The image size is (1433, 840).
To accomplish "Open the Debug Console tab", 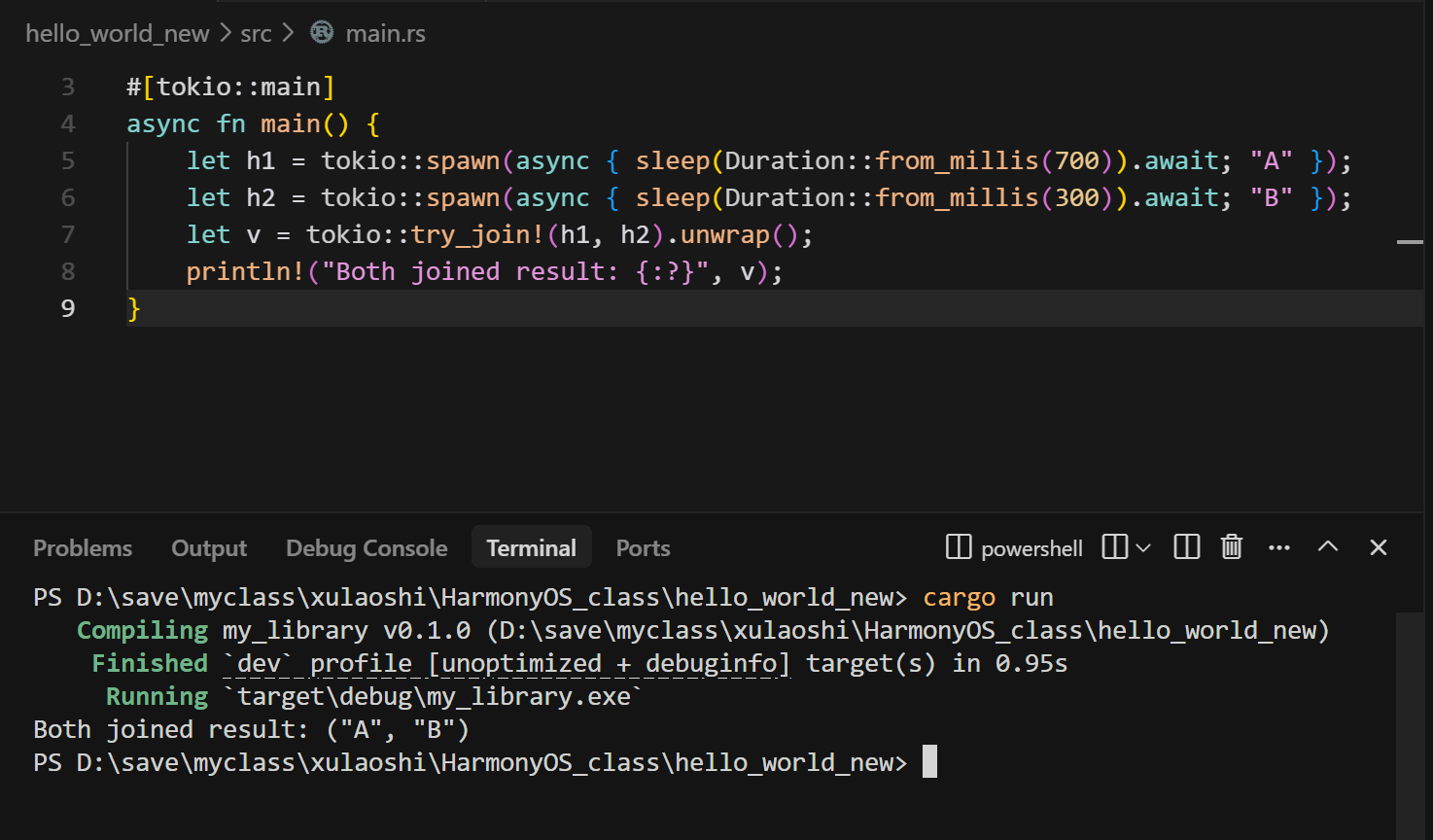I will pyautogui.click(x=367, y=547).
